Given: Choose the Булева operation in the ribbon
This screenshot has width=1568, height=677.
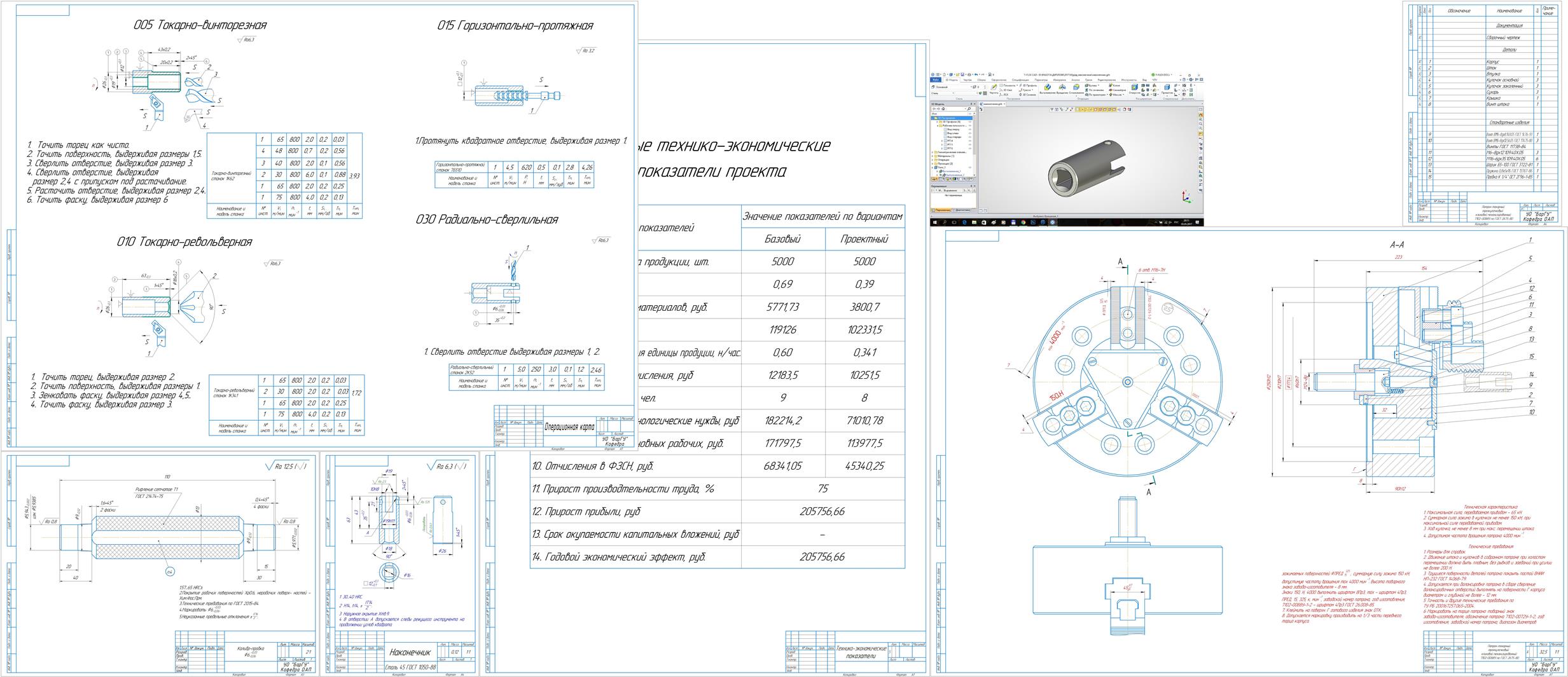Looking at the screenshot, I should [x=1090, y=85].
